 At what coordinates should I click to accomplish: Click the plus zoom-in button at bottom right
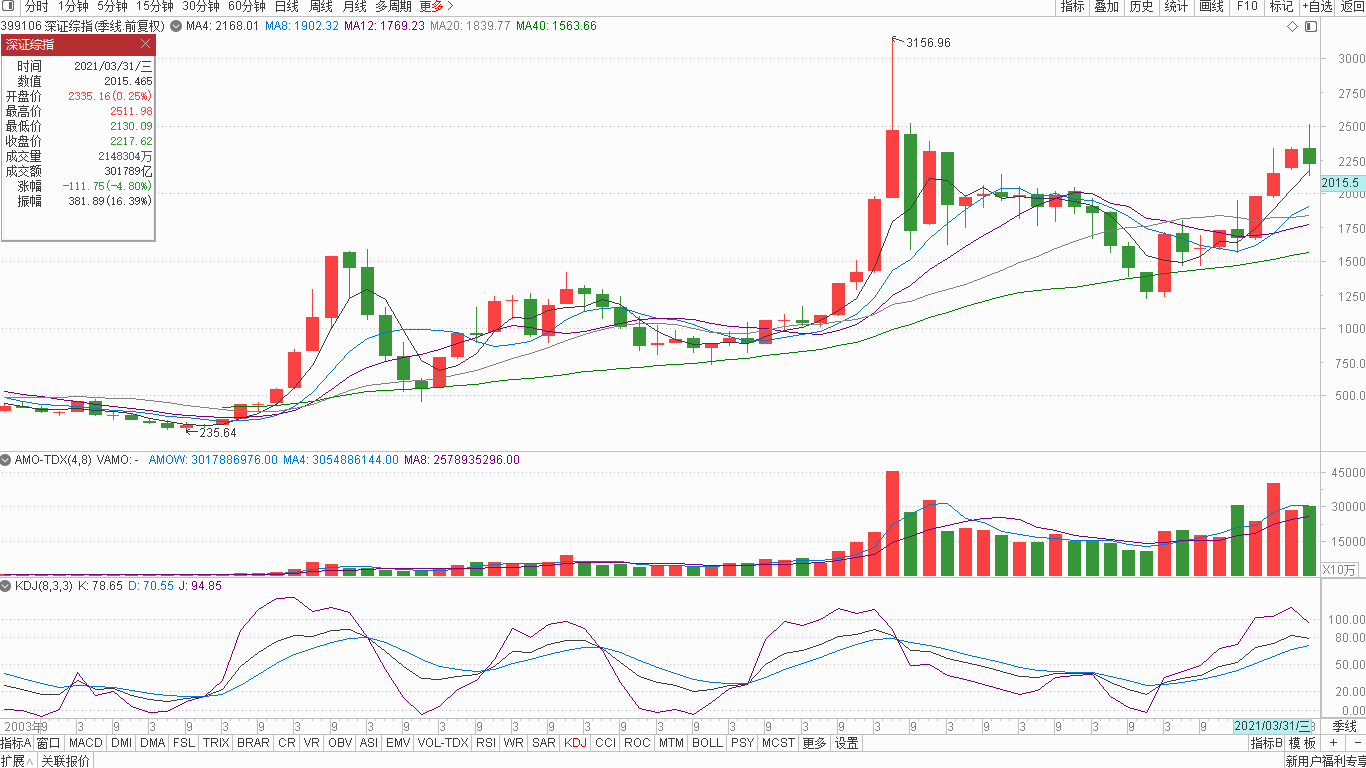coord(1333,743)
